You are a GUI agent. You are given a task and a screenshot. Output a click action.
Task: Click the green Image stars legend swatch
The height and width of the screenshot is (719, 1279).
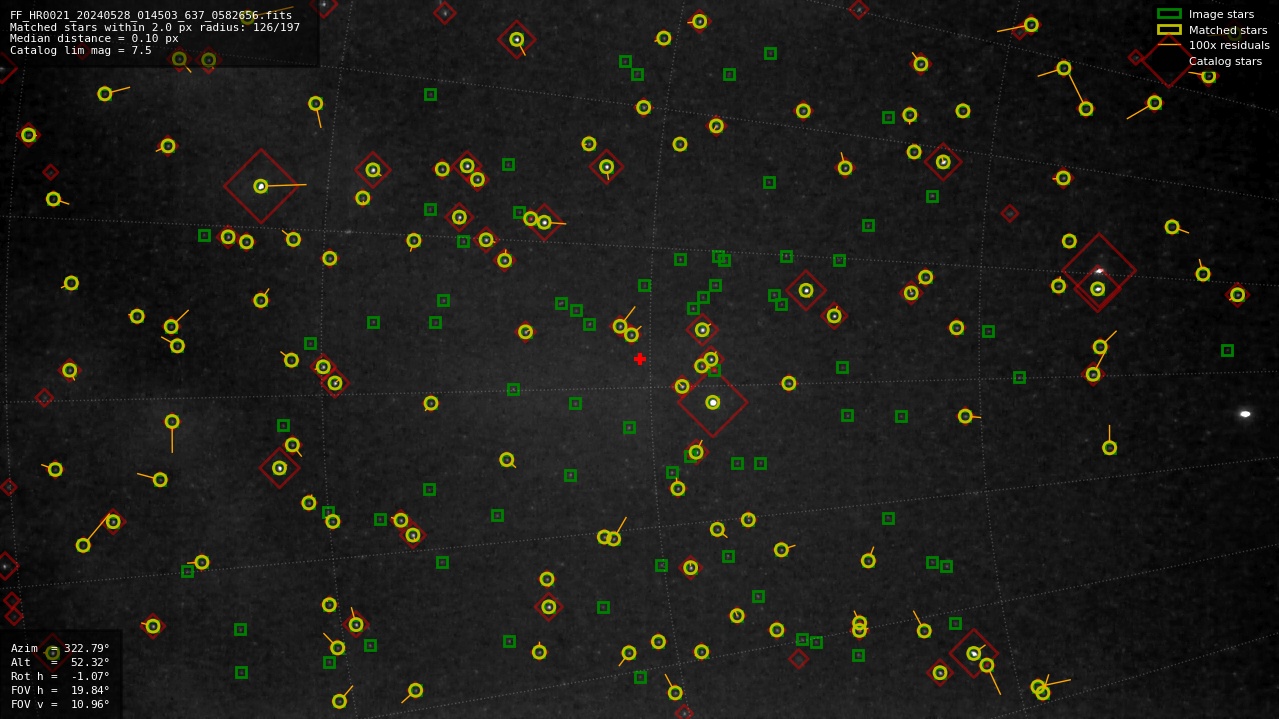pos(1169,14)
